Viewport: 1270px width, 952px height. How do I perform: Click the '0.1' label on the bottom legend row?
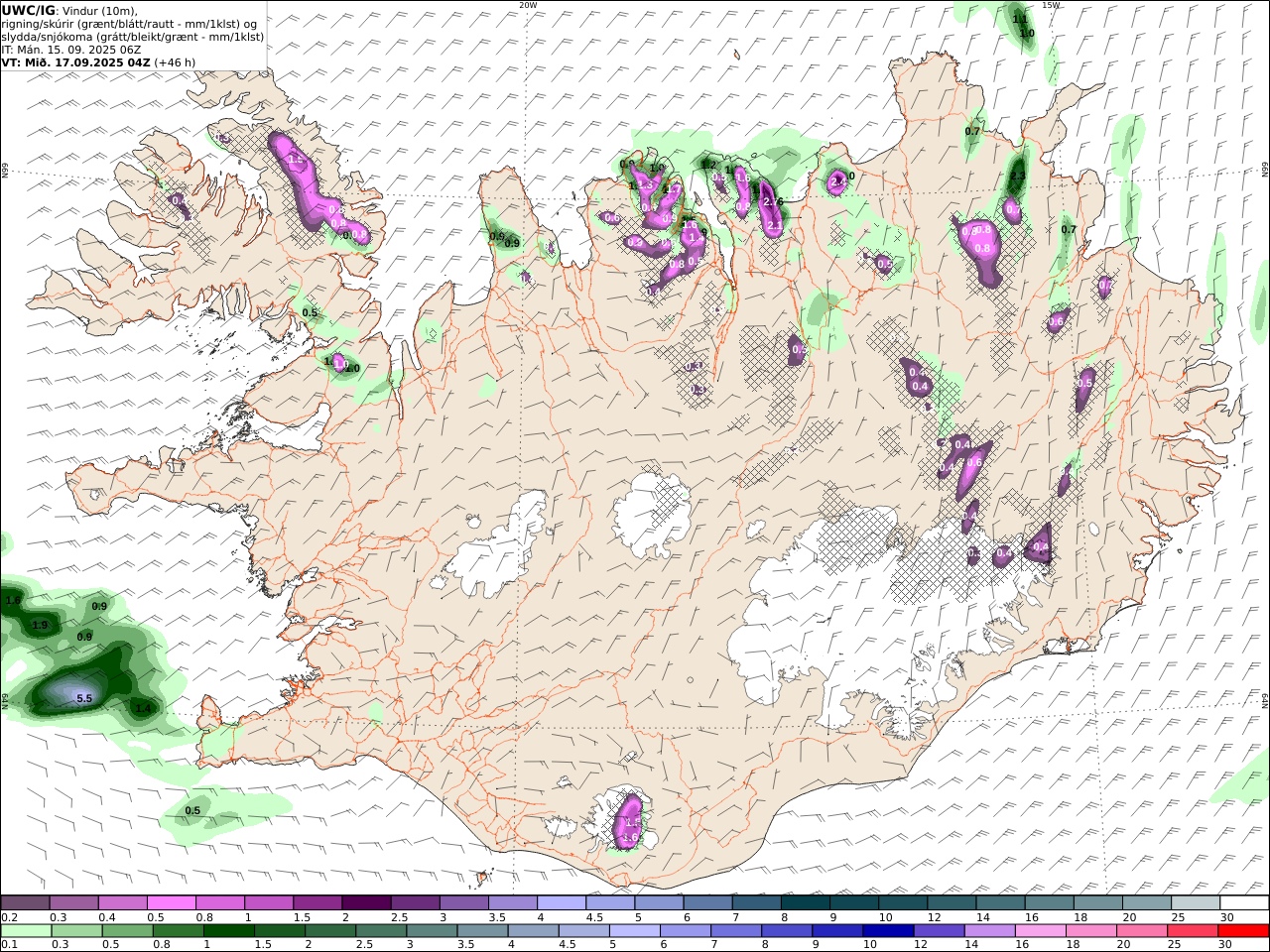click(9, 944)
